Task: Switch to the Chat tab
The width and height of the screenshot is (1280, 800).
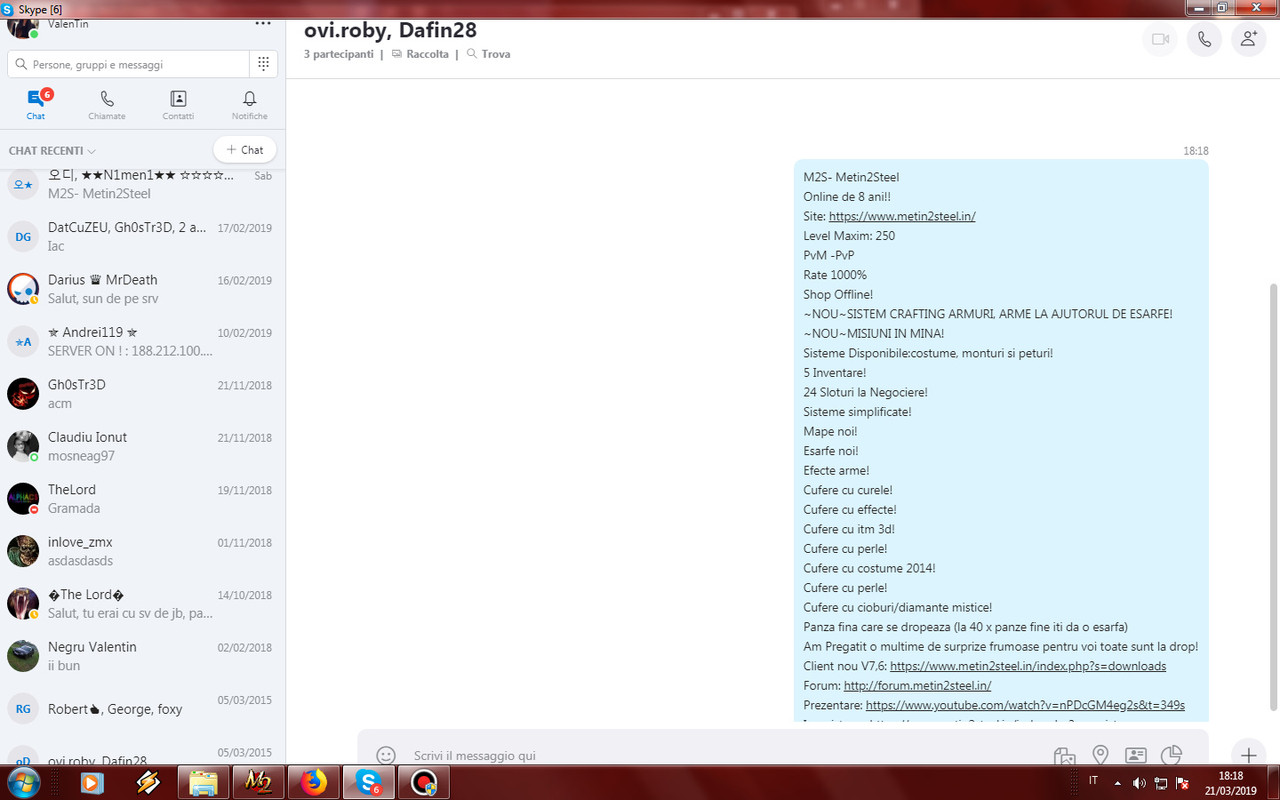Action: [36, 104]
